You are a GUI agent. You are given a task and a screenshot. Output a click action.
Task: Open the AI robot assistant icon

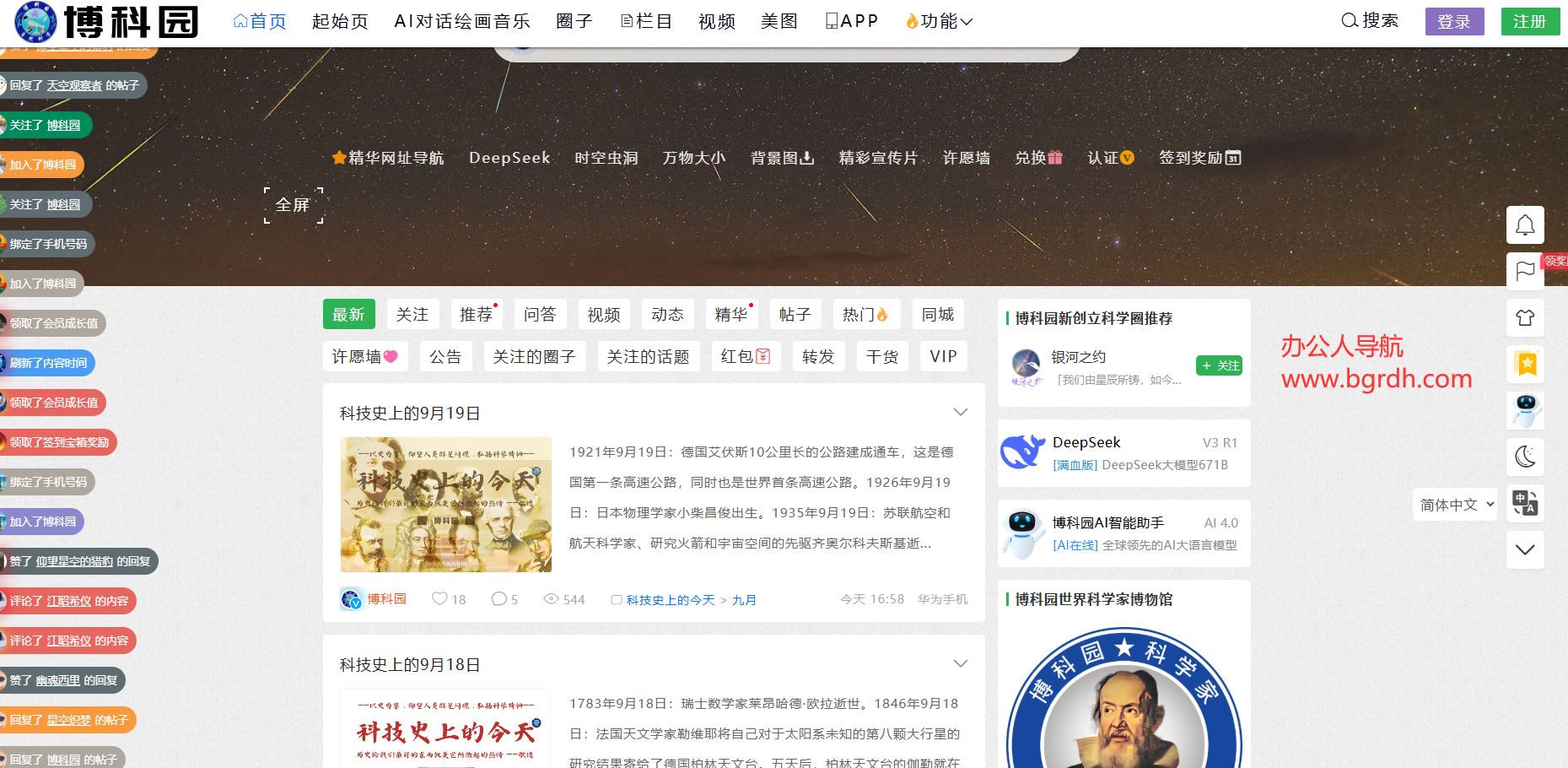click(1525, 410)
